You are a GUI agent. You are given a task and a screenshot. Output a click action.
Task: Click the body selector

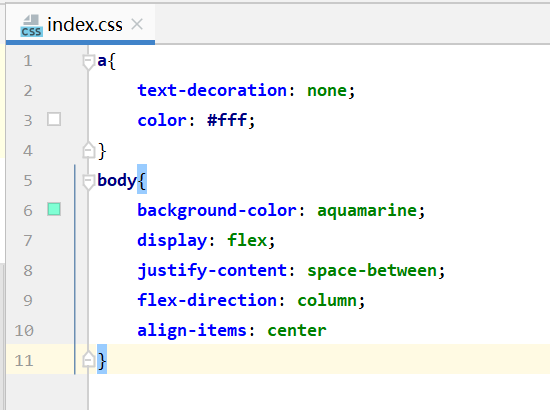(117, 181)
